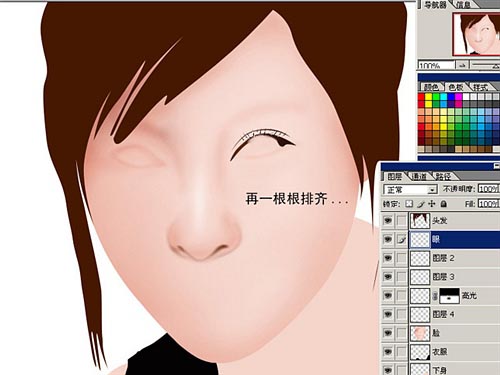The width and height of the screenshot is (500, 375).
Task: Open the 样式 tab
Action: click(480, 87)
